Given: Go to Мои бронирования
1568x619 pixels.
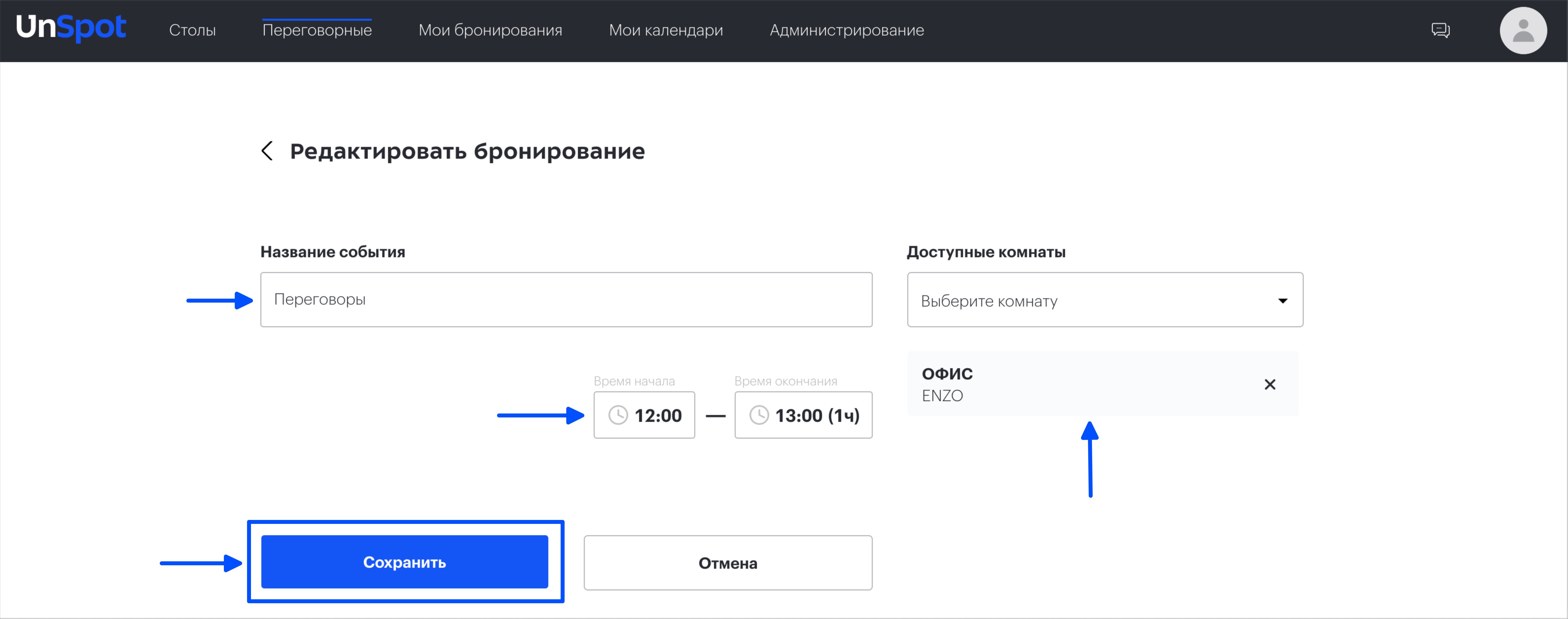Looking at the screenshot, I should pyautogui.click(x=490, y=31).
